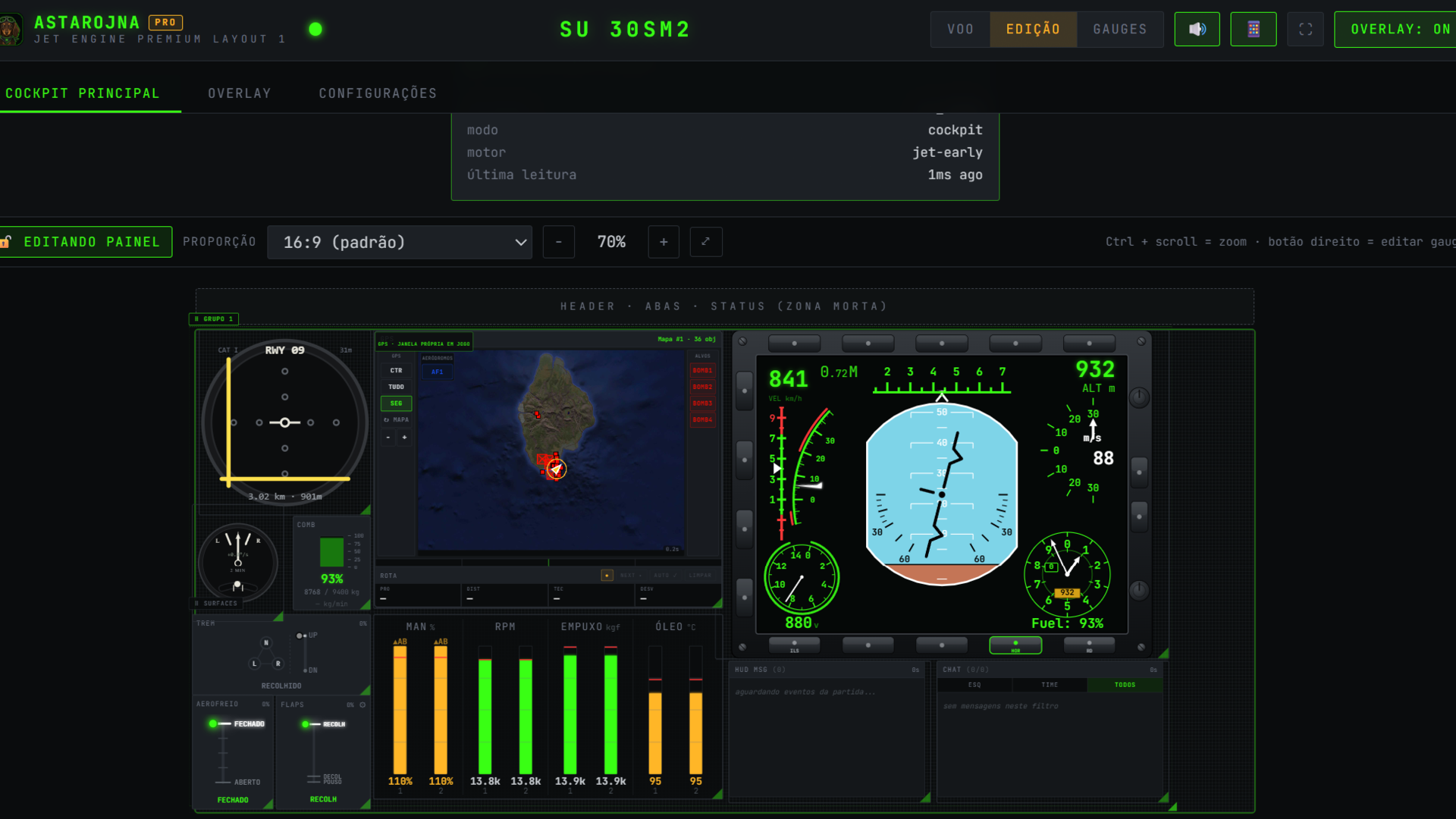Switch to the VOO mode tab
The image size is (1456, 819).
click(960, 30)
